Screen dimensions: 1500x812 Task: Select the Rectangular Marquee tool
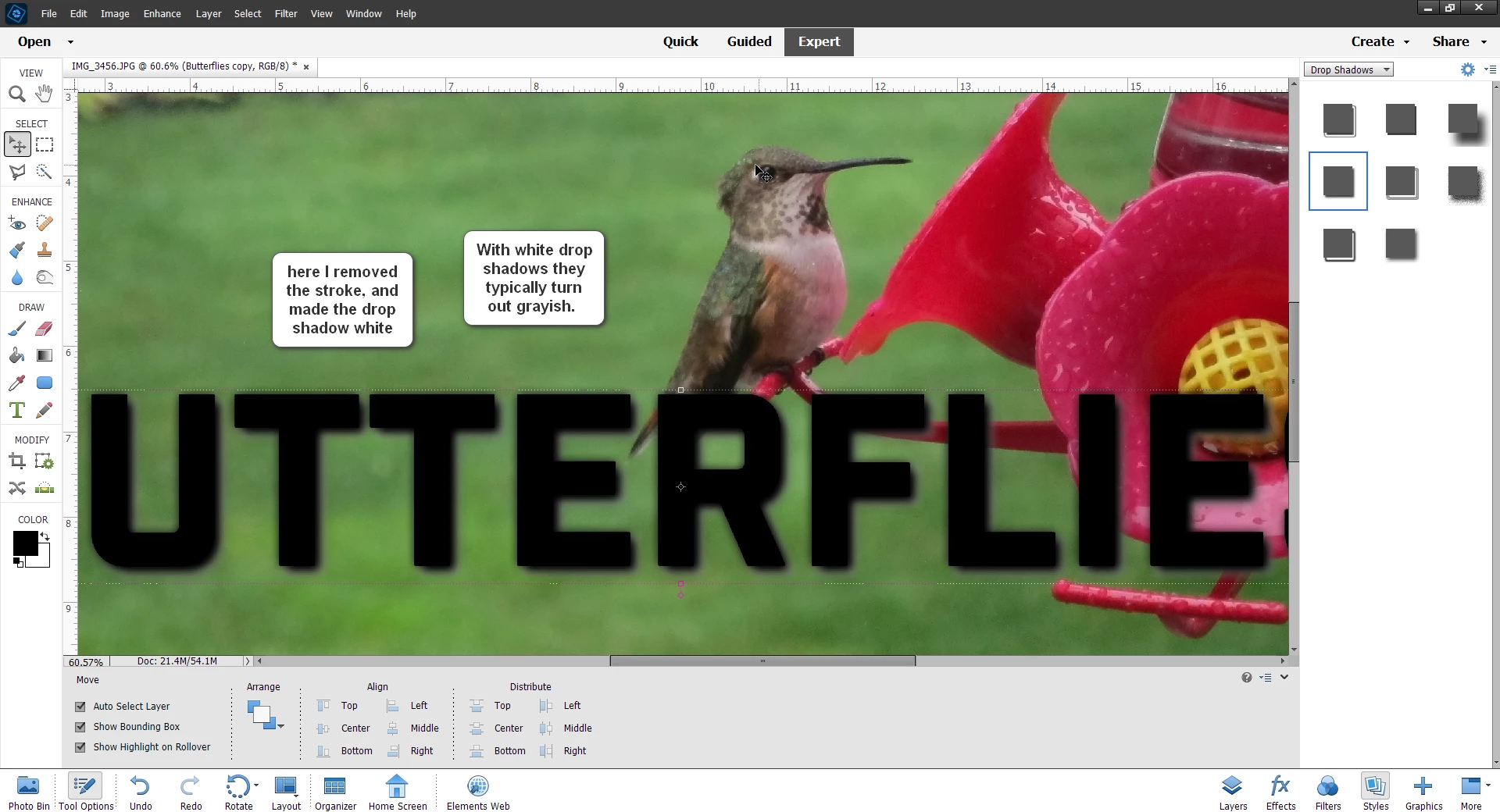pyautogui.click(x=45, y=145)
